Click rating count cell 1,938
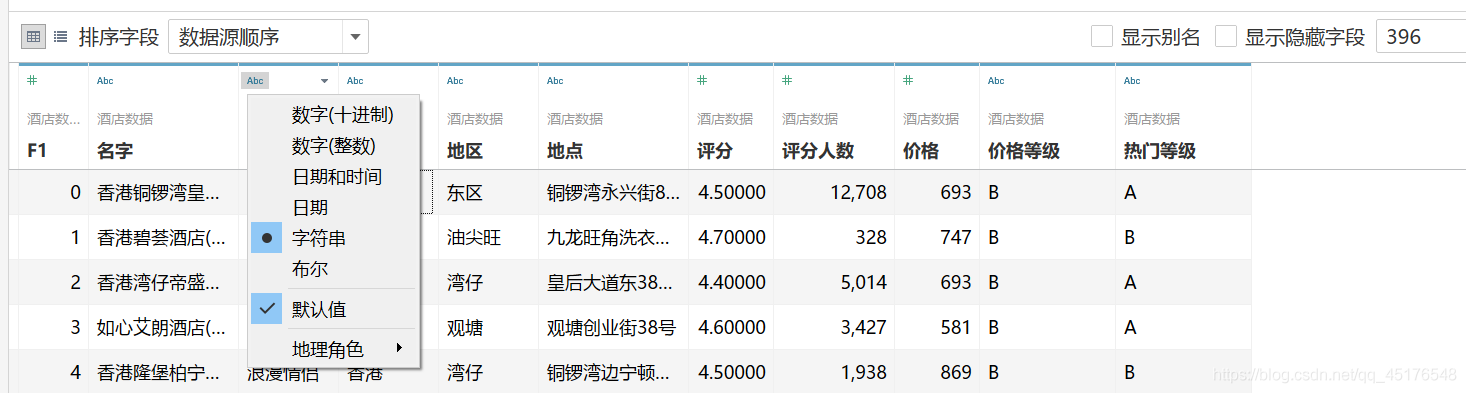 click(834, 372)
